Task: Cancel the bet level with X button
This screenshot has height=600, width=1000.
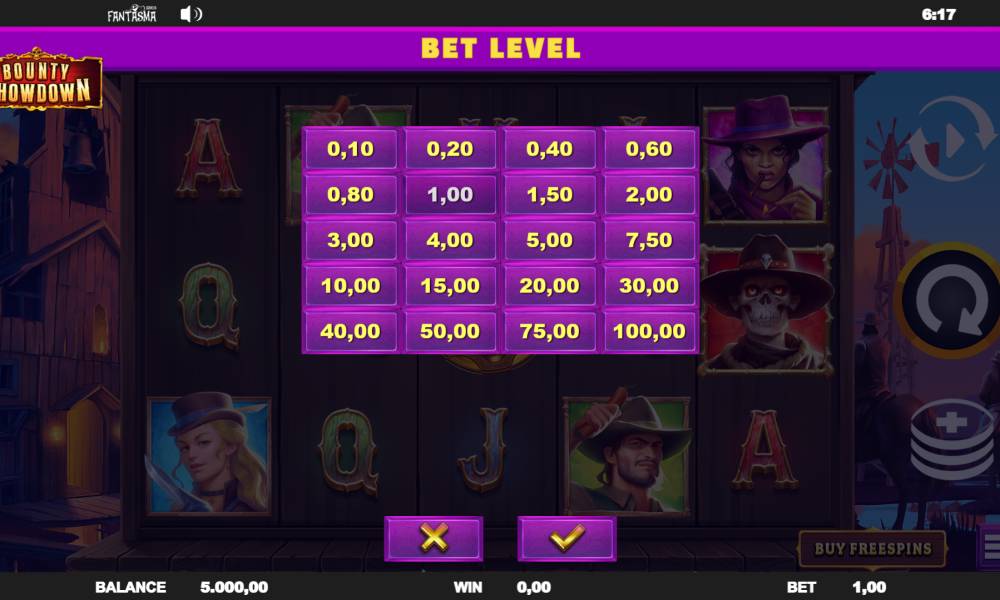Action: tap(434, 538)
